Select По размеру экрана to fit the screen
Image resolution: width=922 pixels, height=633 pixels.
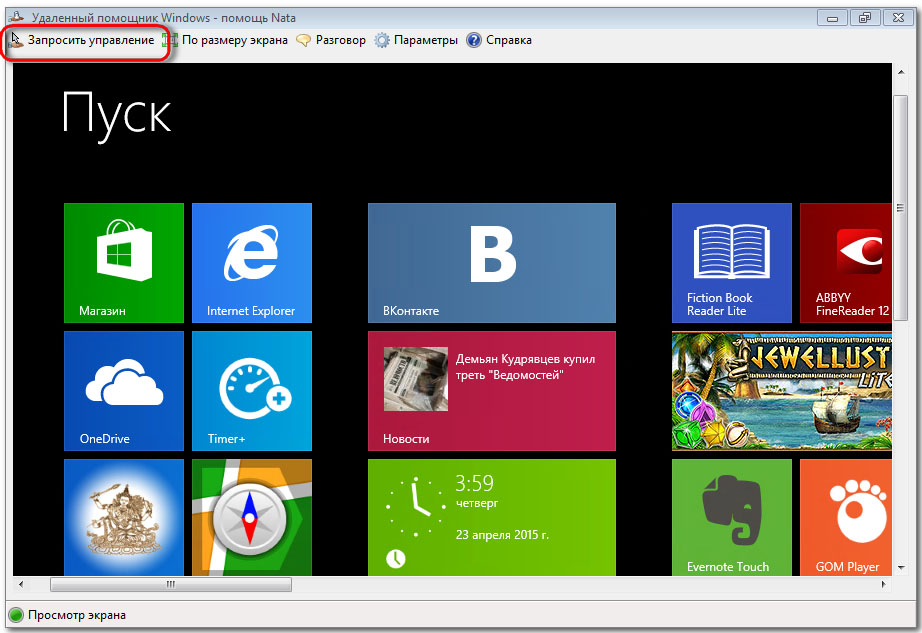tap(226, 40)
